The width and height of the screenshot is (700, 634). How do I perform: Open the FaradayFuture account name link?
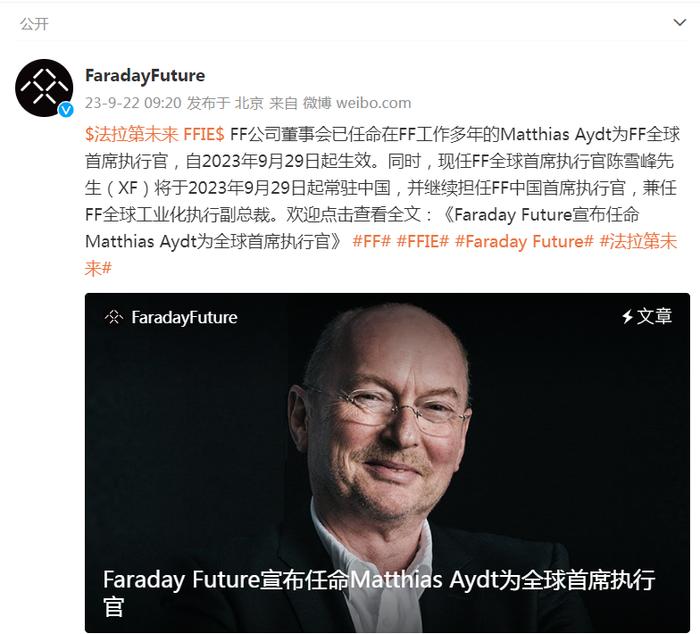145,75
